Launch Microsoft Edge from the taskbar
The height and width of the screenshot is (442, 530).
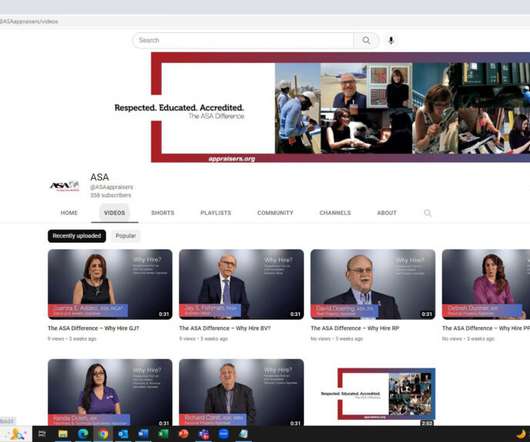(83, 434)
